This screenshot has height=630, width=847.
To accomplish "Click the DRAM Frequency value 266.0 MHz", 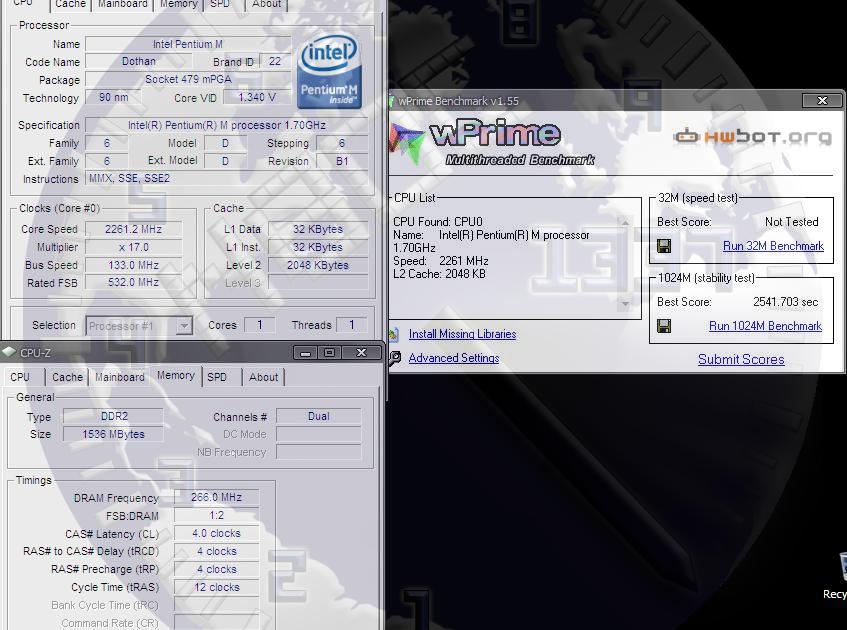I will 217,497.
